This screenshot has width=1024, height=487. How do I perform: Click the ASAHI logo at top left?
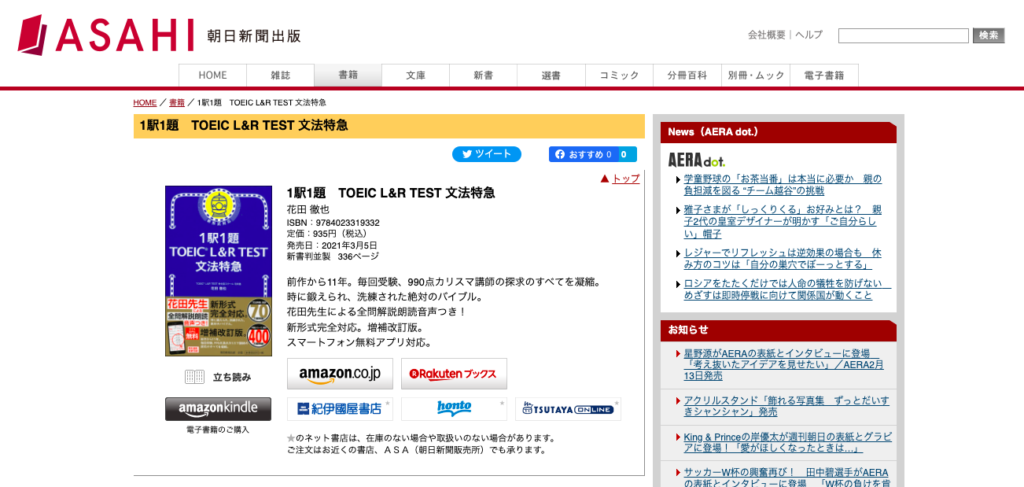[x=106, y=35]
